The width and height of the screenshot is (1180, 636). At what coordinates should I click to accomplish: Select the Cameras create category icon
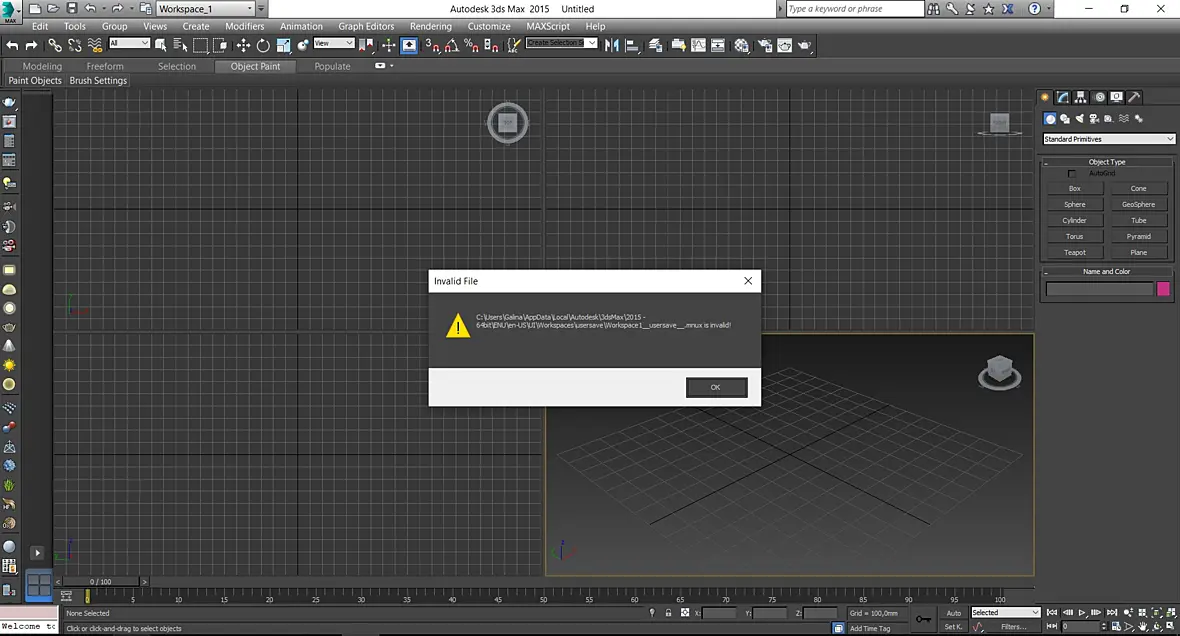1094,119
